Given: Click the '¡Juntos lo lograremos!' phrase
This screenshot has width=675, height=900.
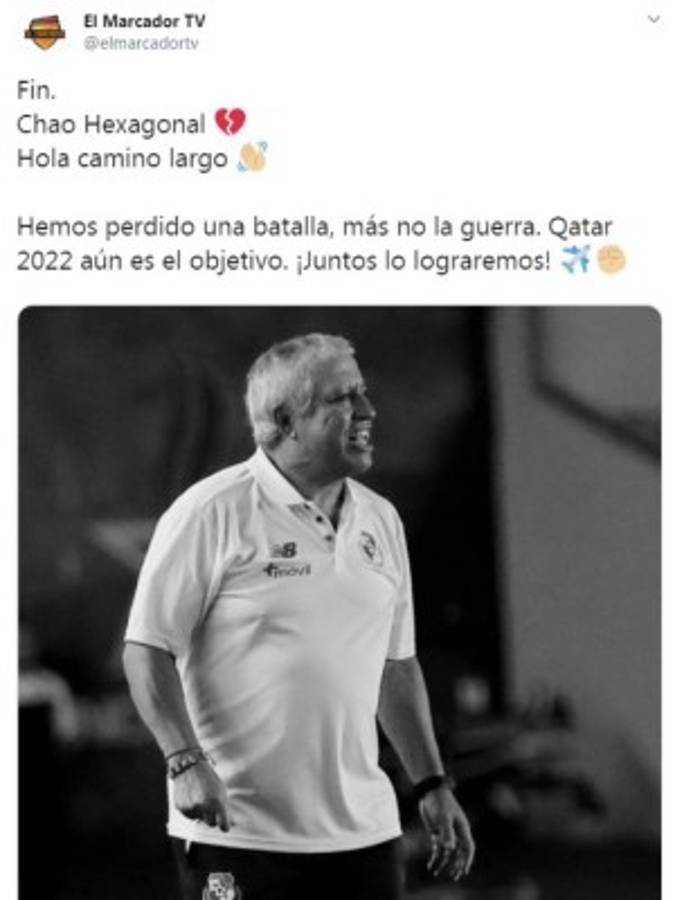Looking at the screenshot, I should [x=424, y=261].
